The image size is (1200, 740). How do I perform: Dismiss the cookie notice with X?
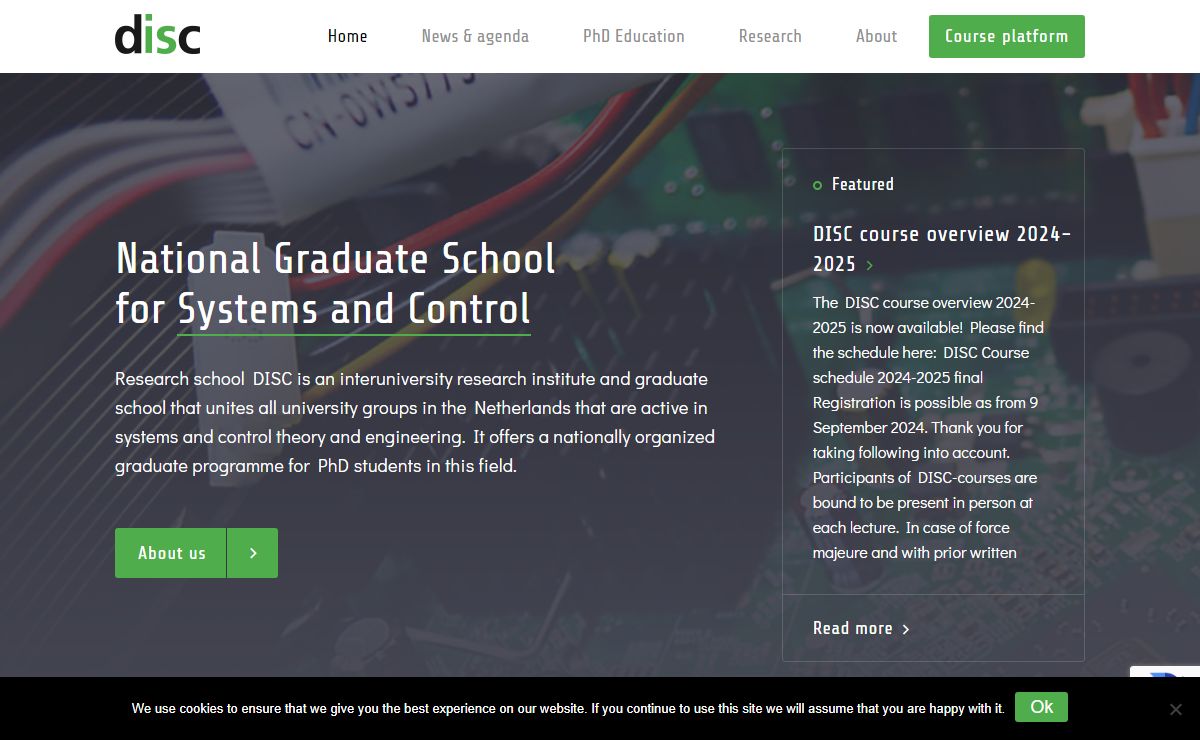pos(1176,709)
